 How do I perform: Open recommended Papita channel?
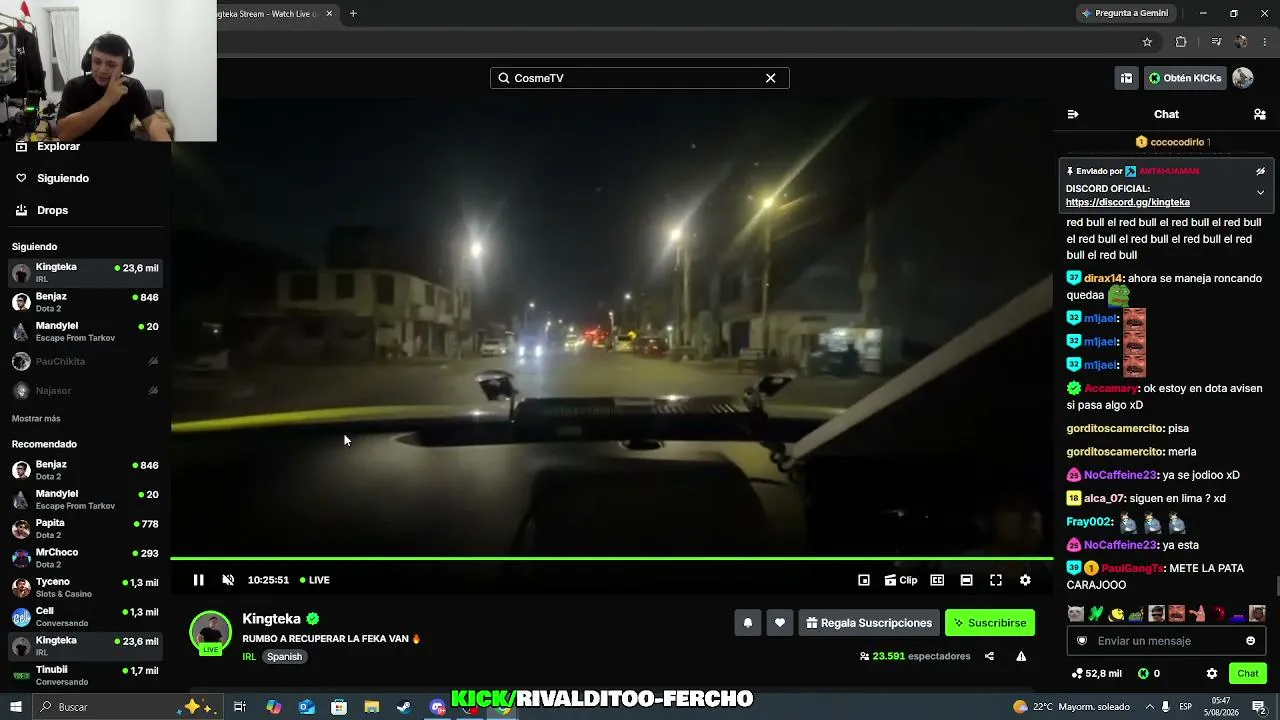[86, 529]
